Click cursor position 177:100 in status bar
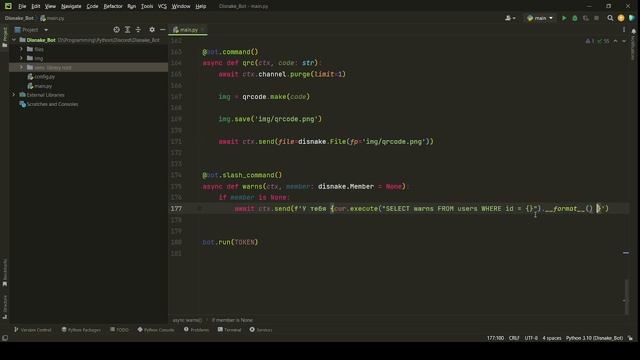Screen dimensions: 640x360 (495, 338)
